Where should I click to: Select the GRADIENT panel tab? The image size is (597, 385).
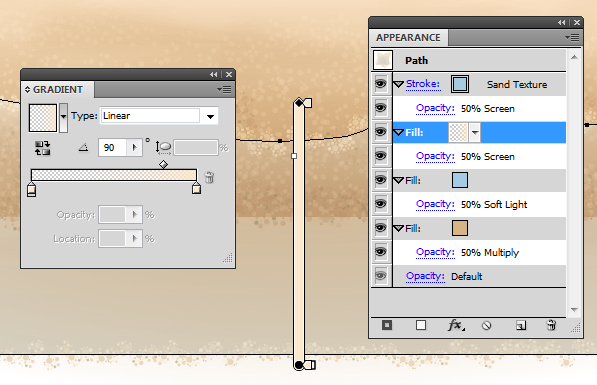(x=57, y=89)
